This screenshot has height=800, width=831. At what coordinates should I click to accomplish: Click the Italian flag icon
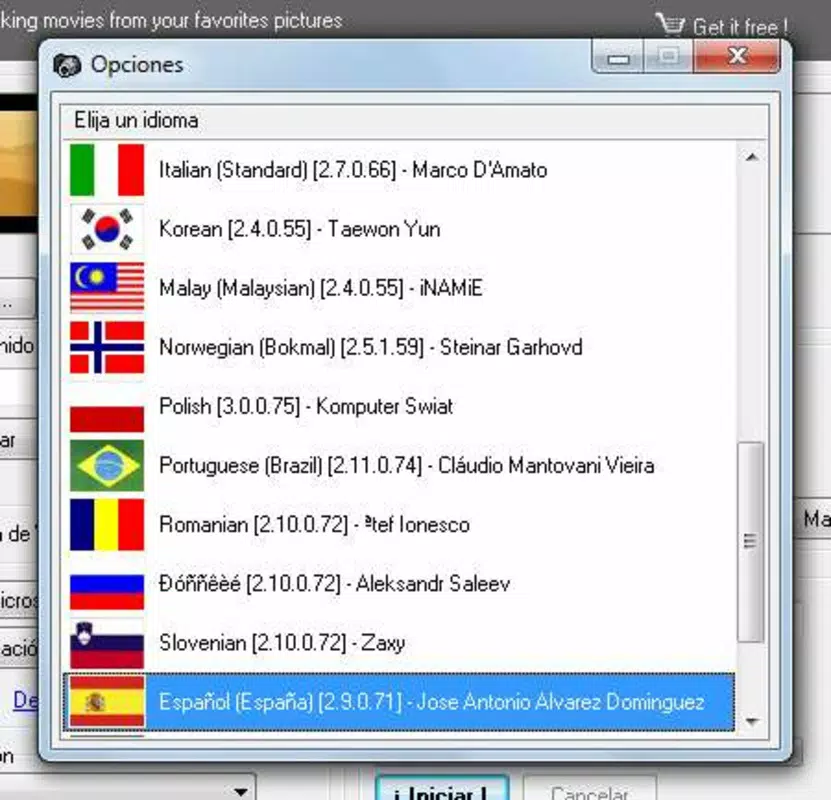(x=107, y=170)
